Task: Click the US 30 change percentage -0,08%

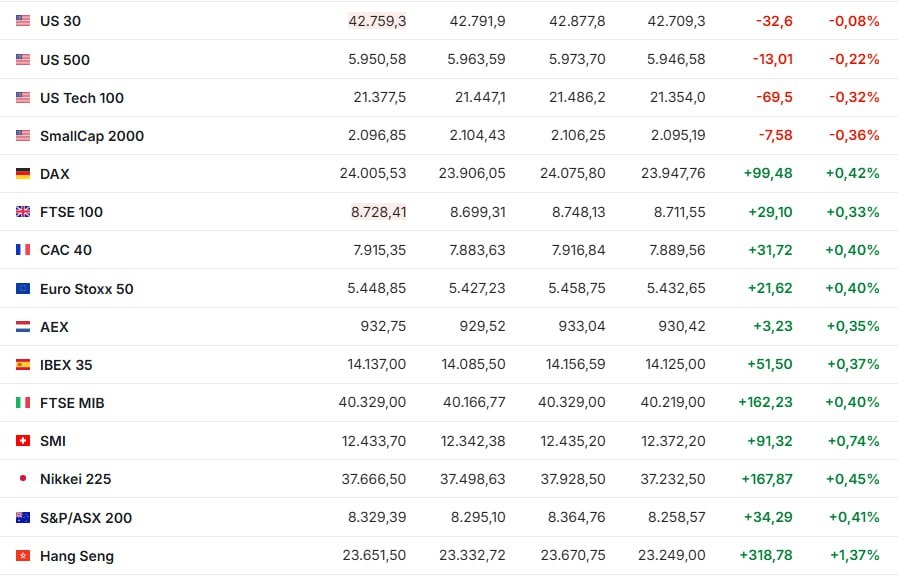Action: (x=854, y=21)
